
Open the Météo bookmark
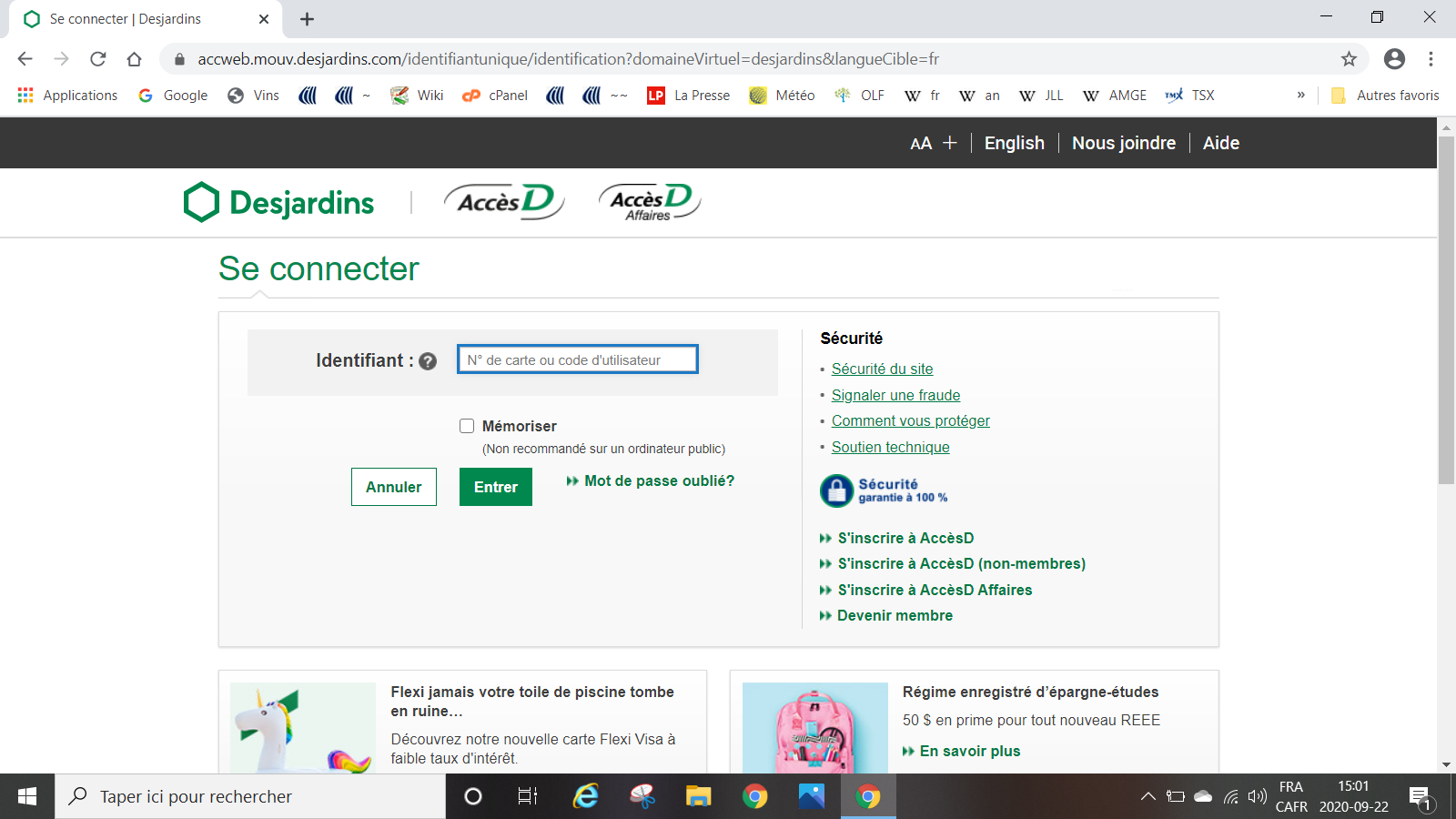(x=782, y=96)
